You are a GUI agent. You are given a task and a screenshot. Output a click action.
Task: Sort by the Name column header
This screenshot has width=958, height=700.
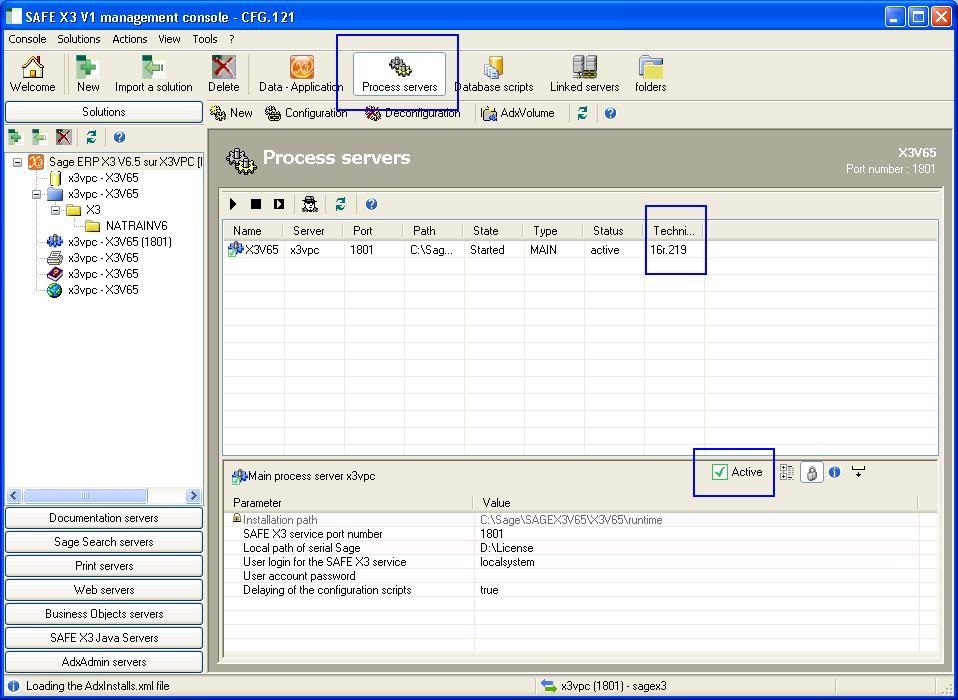click(x=253, y=231)
